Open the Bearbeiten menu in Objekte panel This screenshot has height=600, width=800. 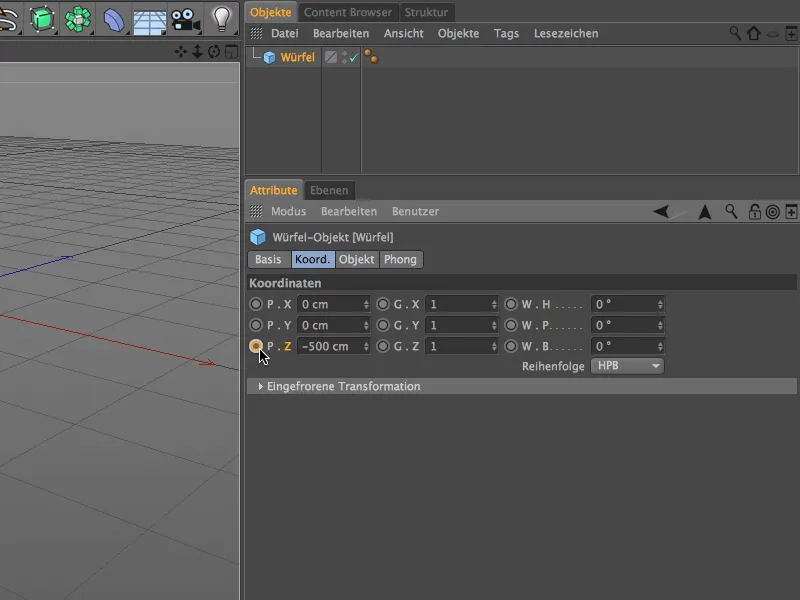341,33
